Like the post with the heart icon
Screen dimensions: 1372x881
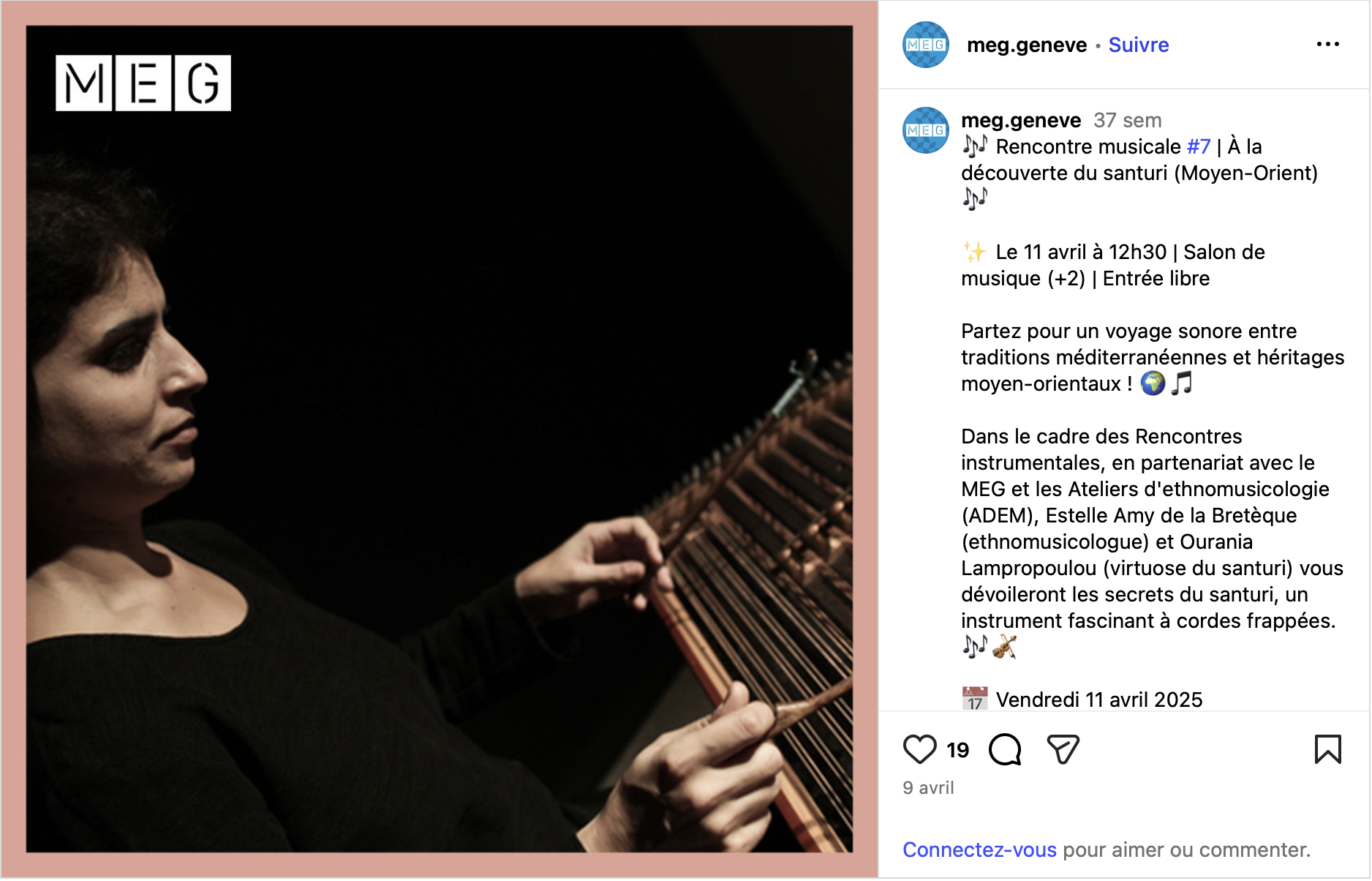(x=919, y=749)
